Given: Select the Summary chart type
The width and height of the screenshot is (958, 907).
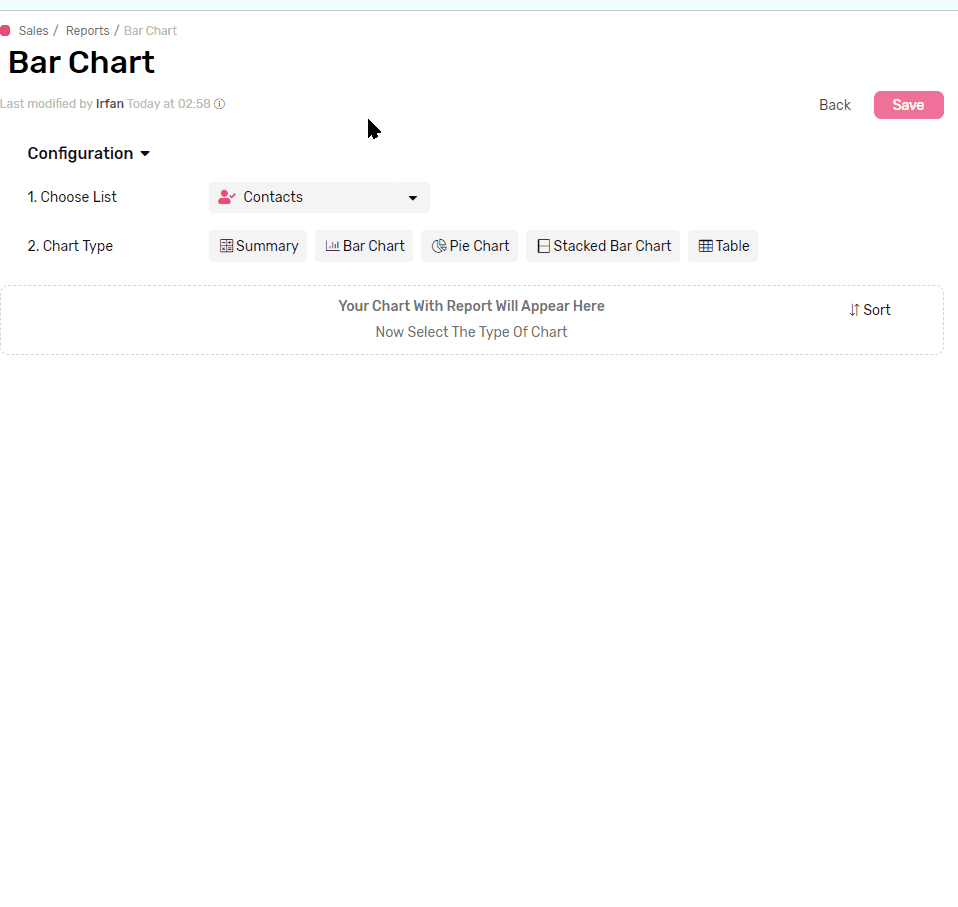Looking at the screenshot, I should [x=258, y=246].
